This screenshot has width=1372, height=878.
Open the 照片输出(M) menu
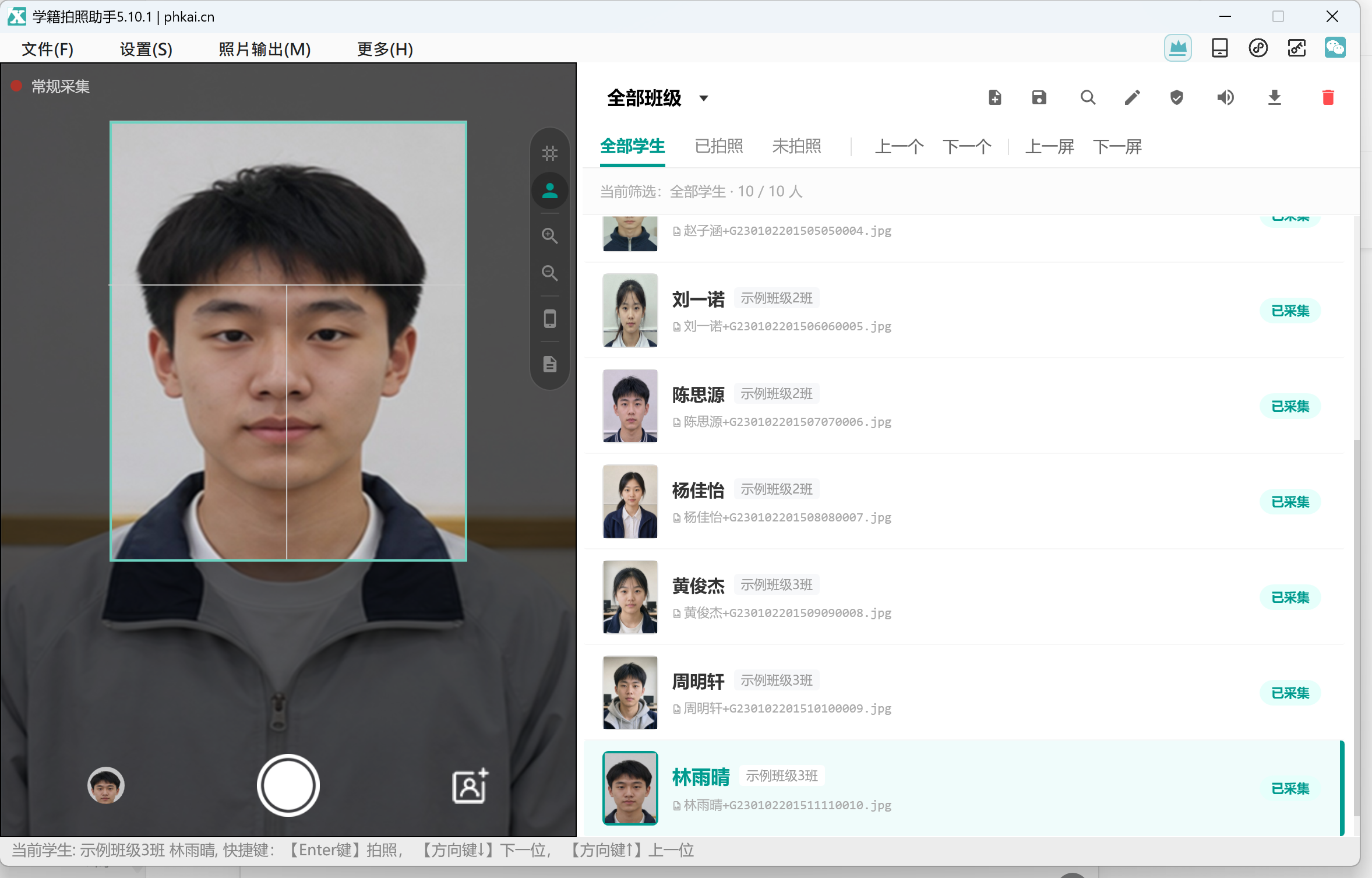pos(264,49)
